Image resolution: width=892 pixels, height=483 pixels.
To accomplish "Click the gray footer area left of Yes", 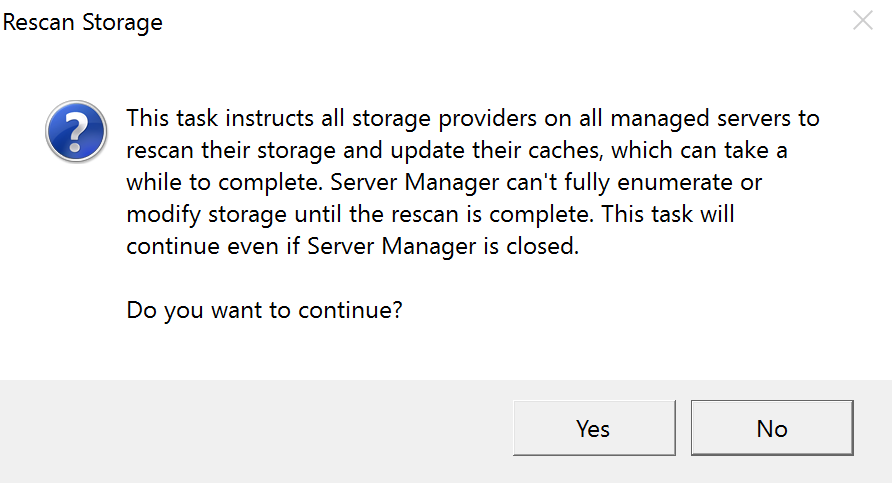I will click(250, 428).
